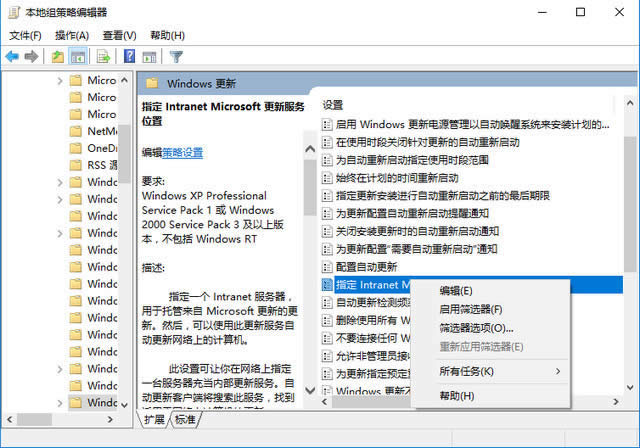Choose 编辑(E) in the context menu

457,291
